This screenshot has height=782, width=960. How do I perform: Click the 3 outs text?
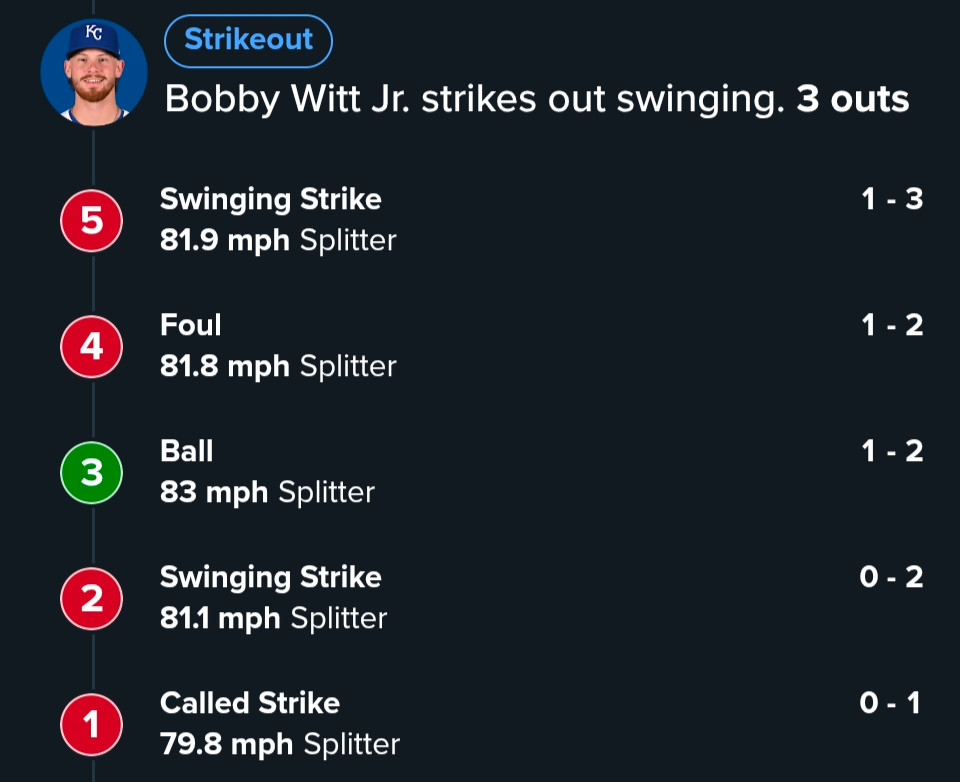tap(852, 99)
